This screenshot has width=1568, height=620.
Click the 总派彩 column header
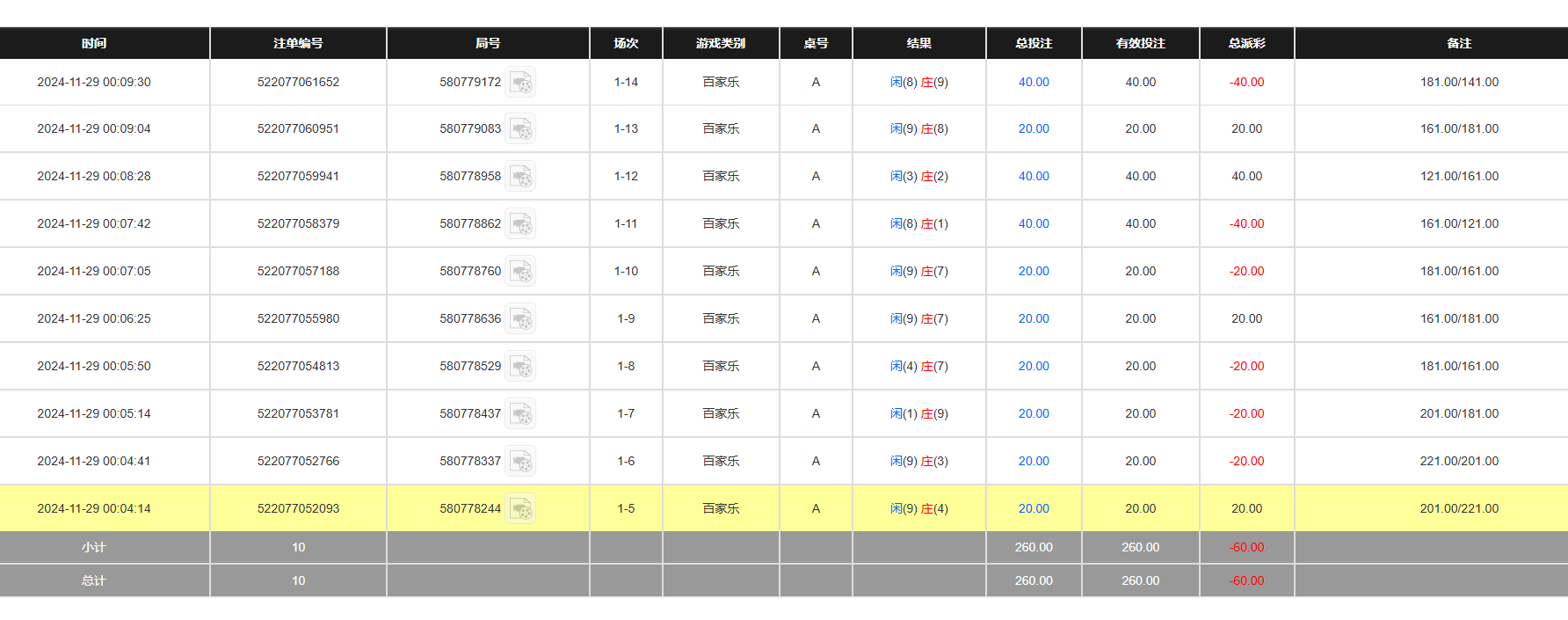1246,43
